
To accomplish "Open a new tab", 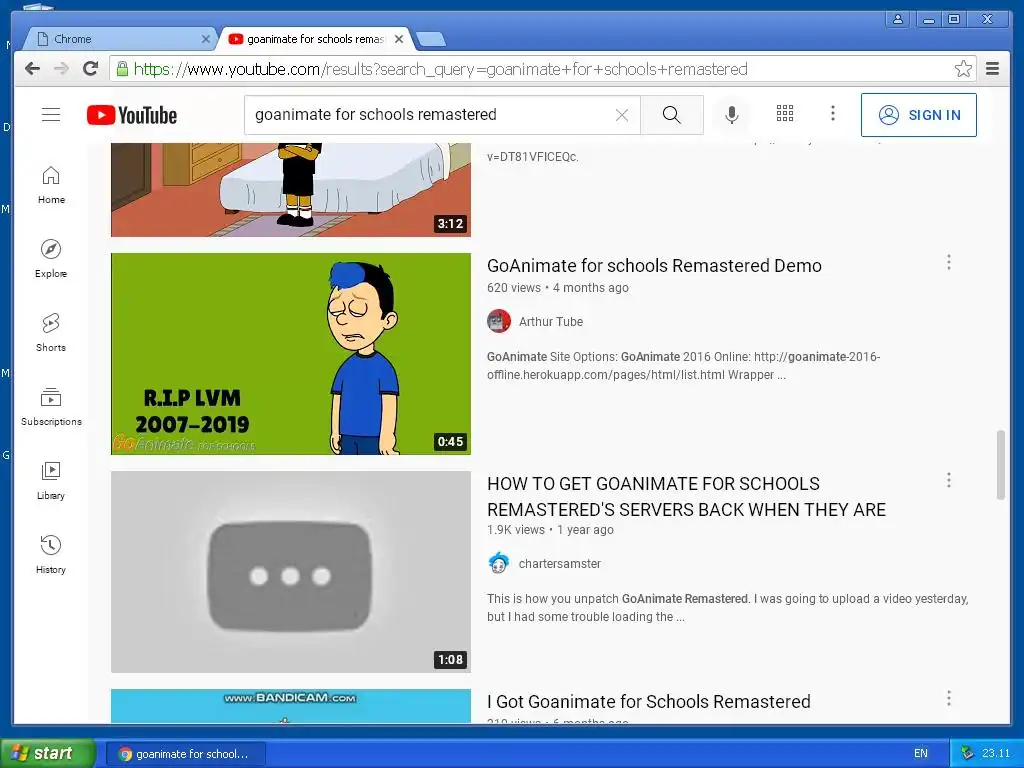I will (x=431, y=40).
